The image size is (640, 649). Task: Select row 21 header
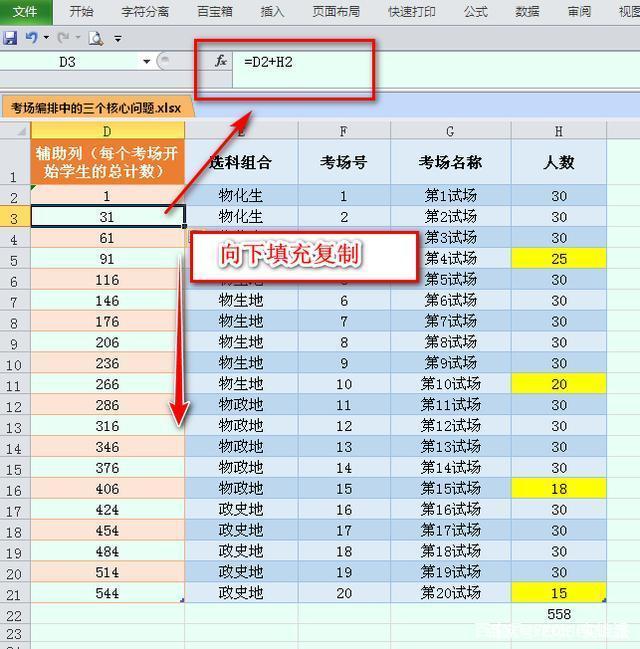tap(15, 594)
